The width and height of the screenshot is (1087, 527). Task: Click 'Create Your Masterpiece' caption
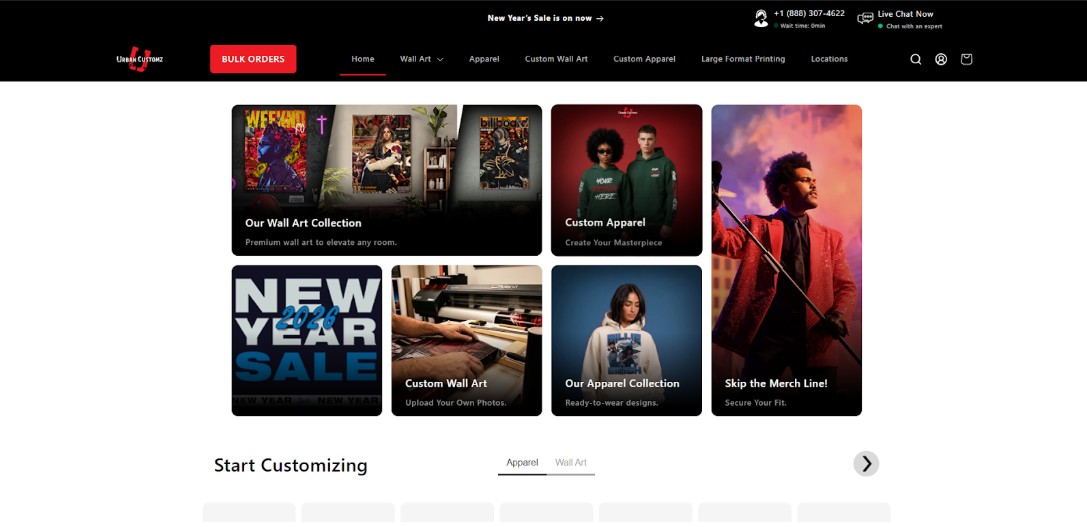tap(614, 243)
